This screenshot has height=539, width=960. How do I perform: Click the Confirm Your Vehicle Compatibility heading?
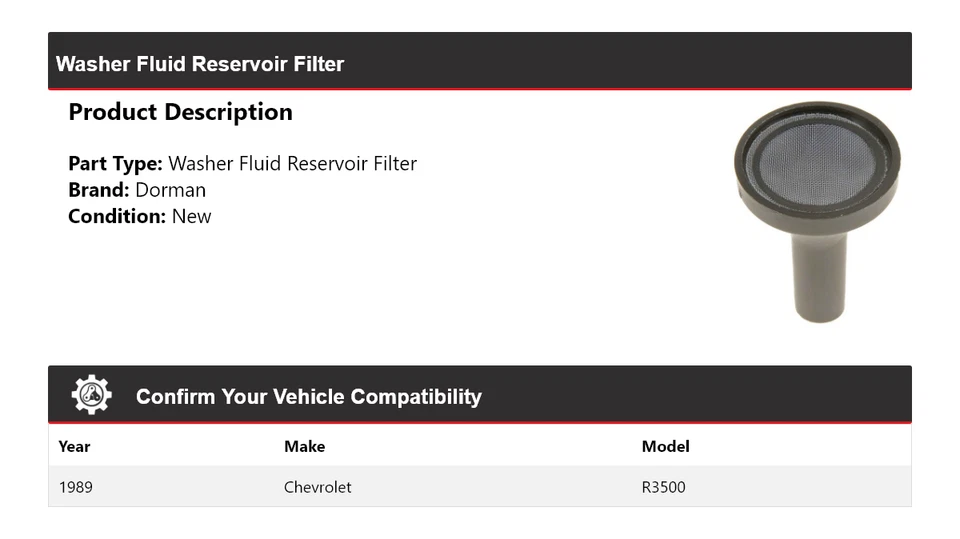point(308,397)
